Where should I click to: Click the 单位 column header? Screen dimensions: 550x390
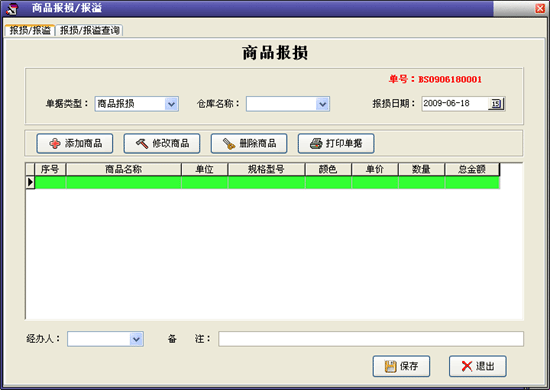point(204,169)
